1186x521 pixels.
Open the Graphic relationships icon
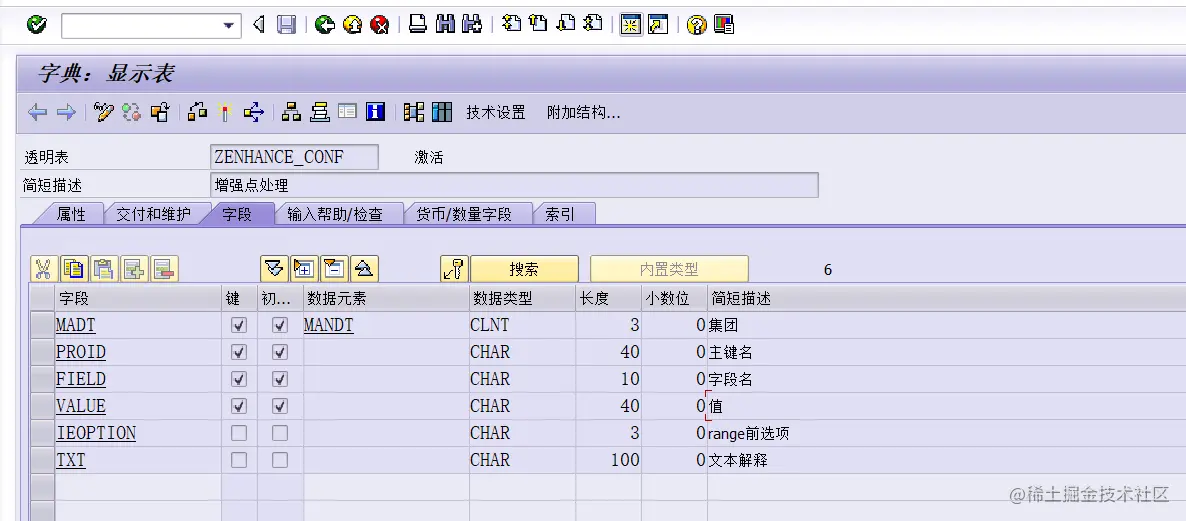coord(414,113)
